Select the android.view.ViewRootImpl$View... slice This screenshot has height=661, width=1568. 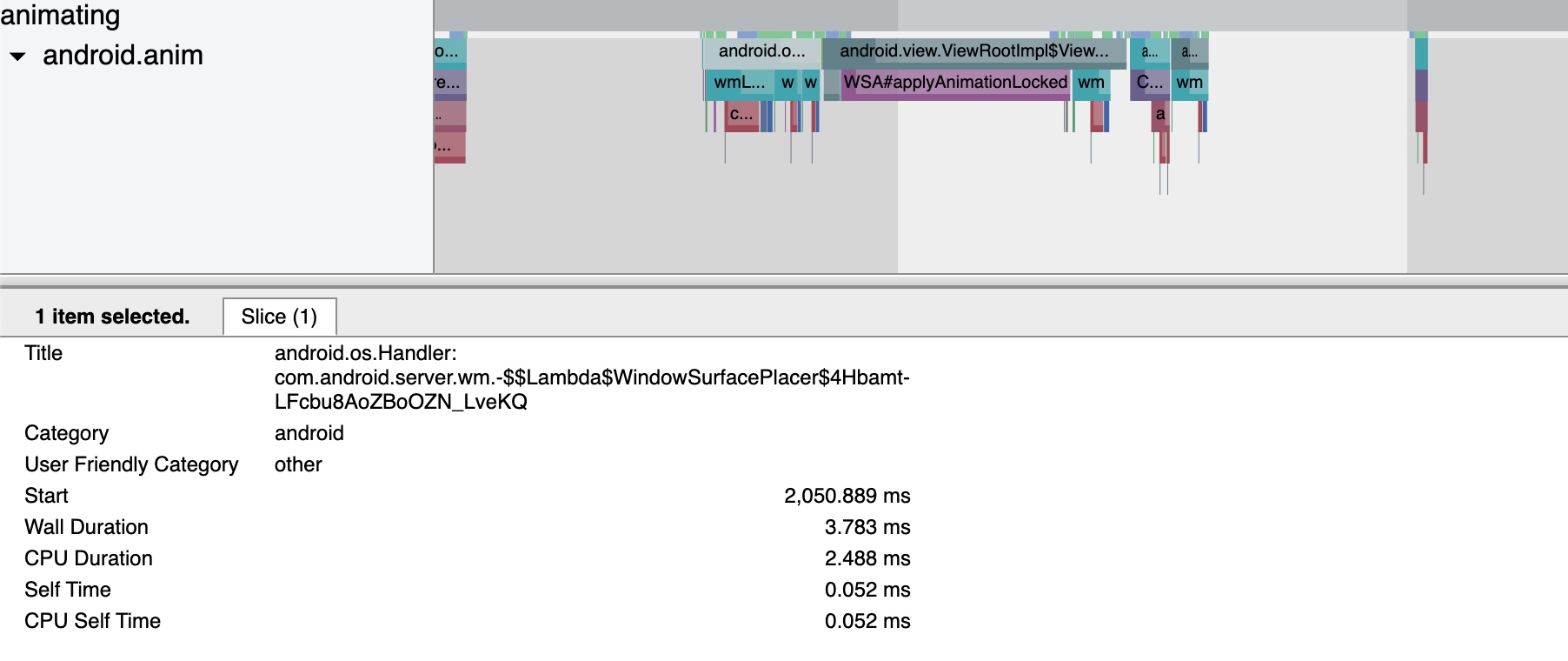(973, 51)
